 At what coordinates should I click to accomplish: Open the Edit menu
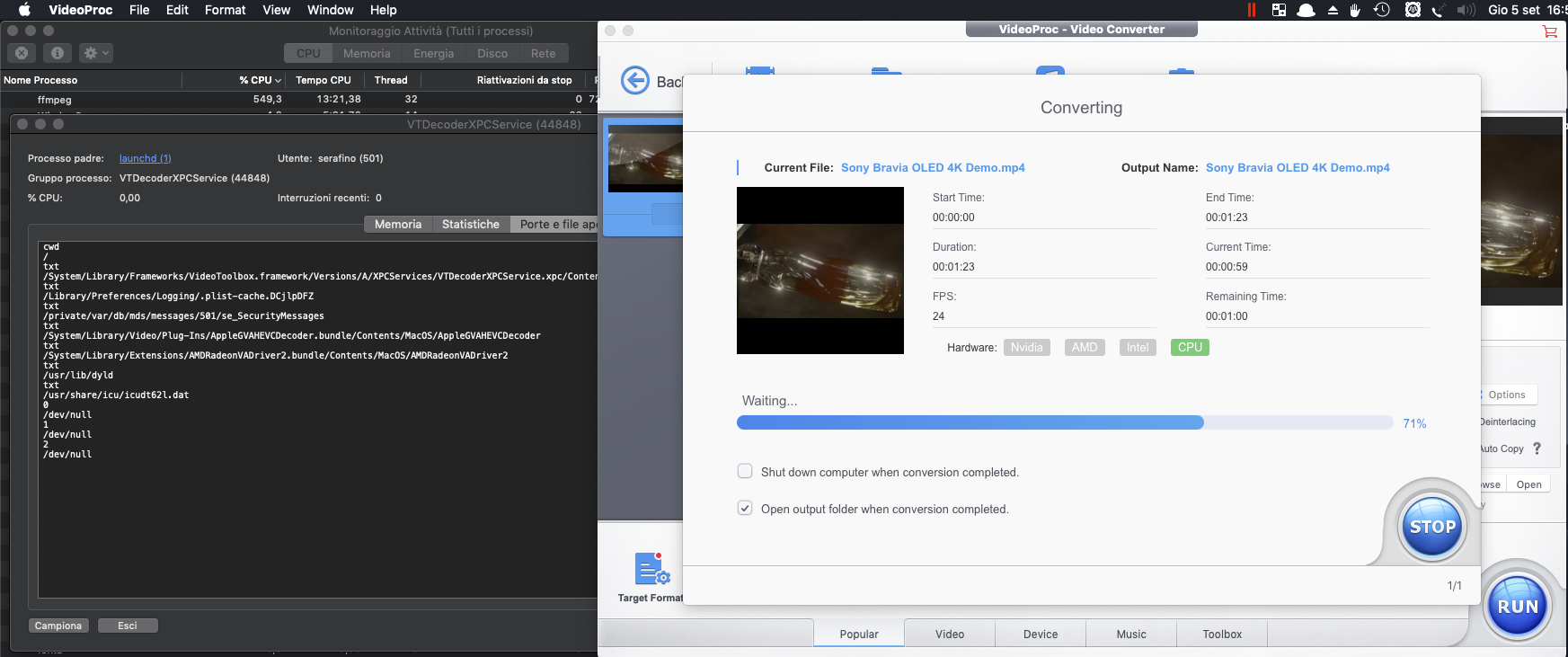(177, 10)
